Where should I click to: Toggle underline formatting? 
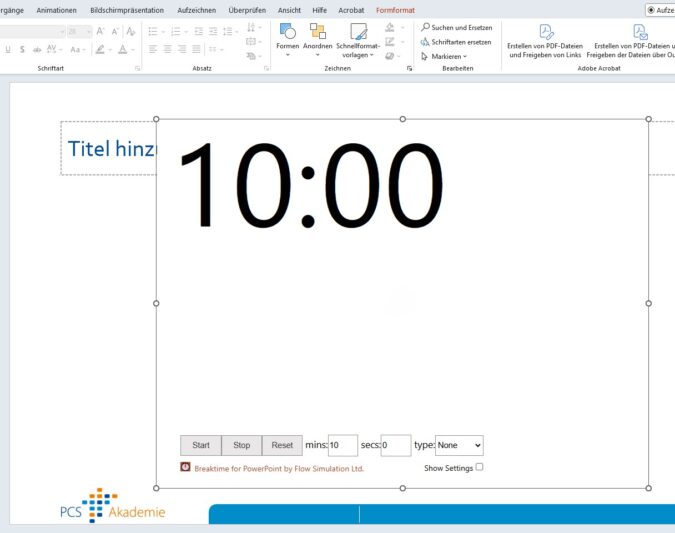coord(8,50)
